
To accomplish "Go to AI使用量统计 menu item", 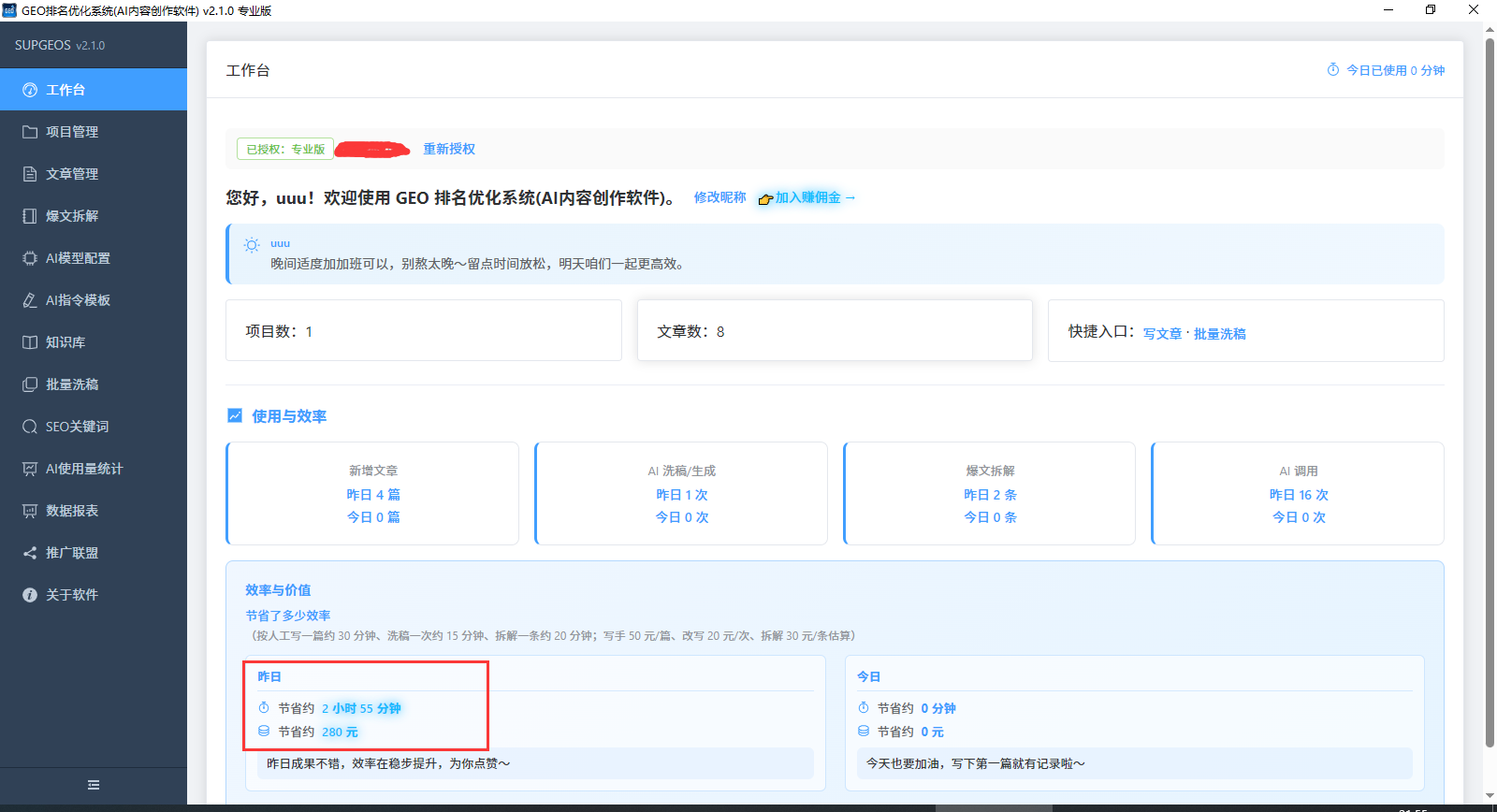I will coord(94,469).
